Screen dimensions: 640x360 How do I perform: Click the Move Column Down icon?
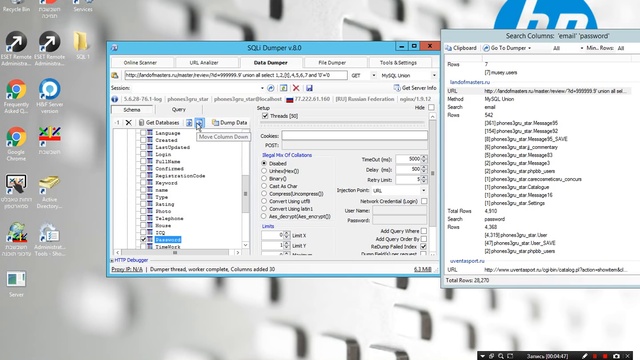(199, 122)
